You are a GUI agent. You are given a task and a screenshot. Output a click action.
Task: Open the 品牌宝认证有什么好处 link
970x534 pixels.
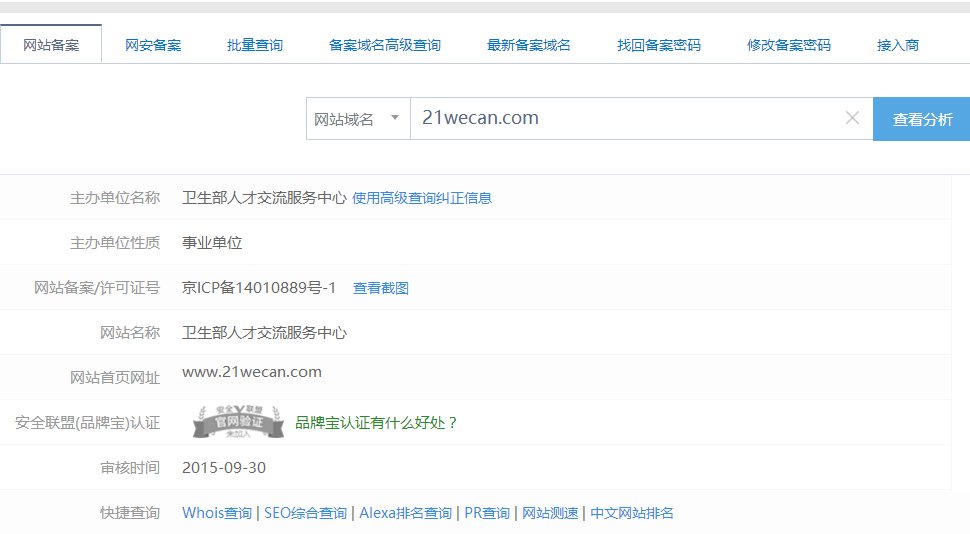pos(376,423)
